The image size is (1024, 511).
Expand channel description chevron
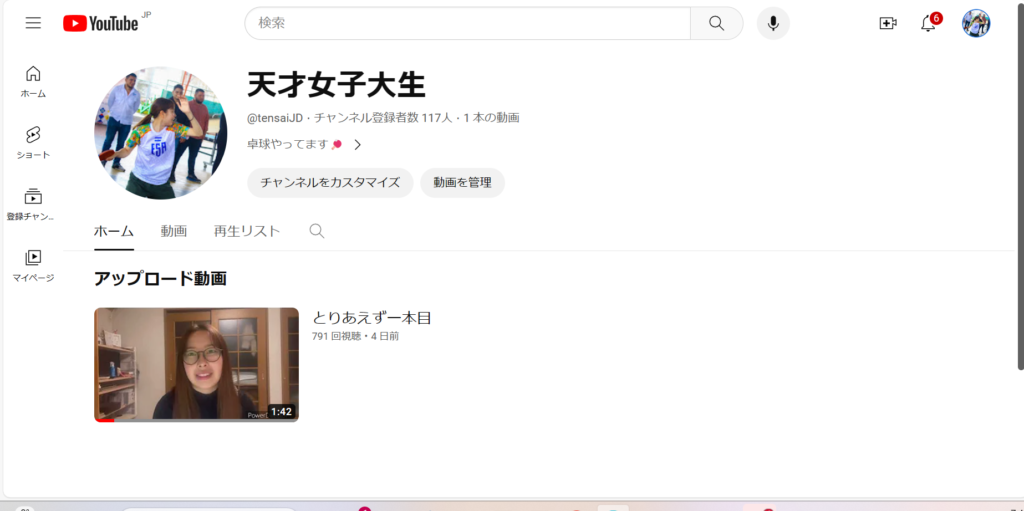(x=357, y=145)
